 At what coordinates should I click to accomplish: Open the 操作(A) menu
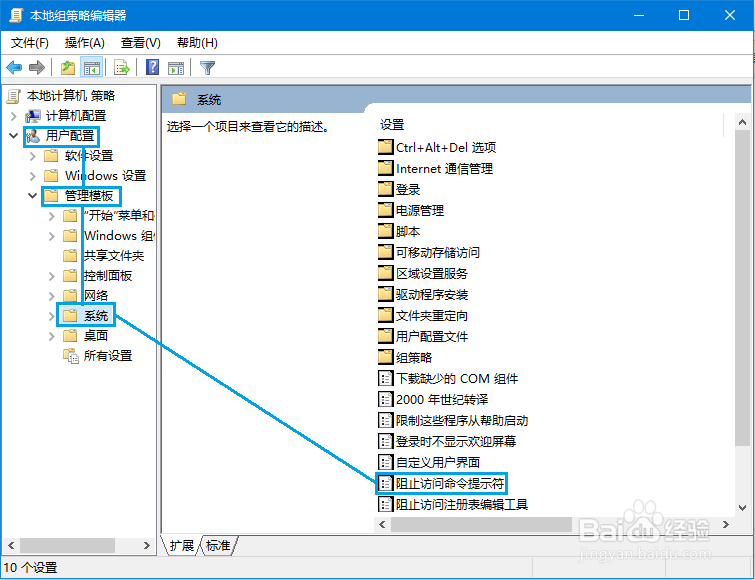tap(85, 43)
